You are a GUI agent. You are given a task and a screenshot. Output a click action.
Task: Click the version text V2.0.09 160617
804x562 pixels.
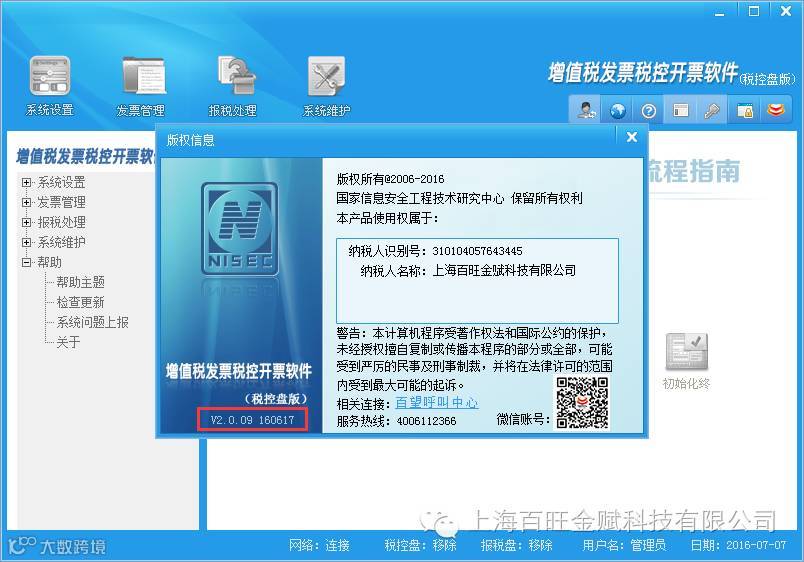[x=252, y=419]
